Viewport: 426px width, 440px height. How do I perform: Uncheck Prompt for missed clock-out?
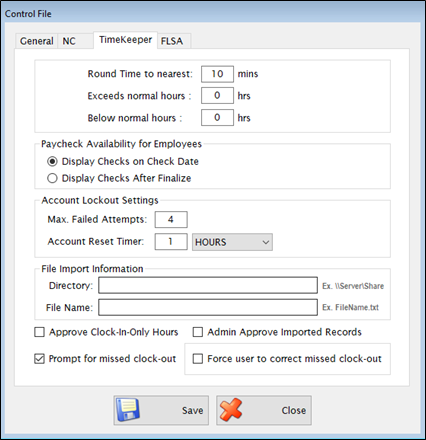[x=40, y=359]
